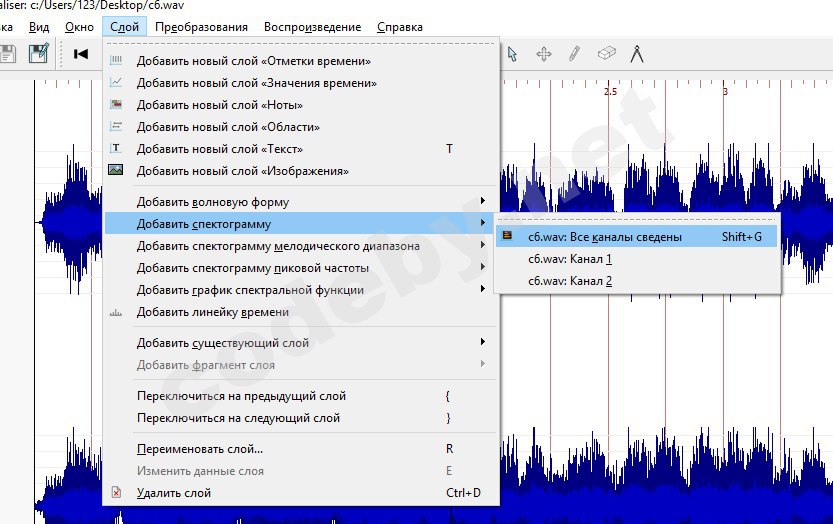This screenshot has width=833, height=524.
Task: Expand спектограмму мелодического диапазона submenu
Action: [x=301, y=246]
